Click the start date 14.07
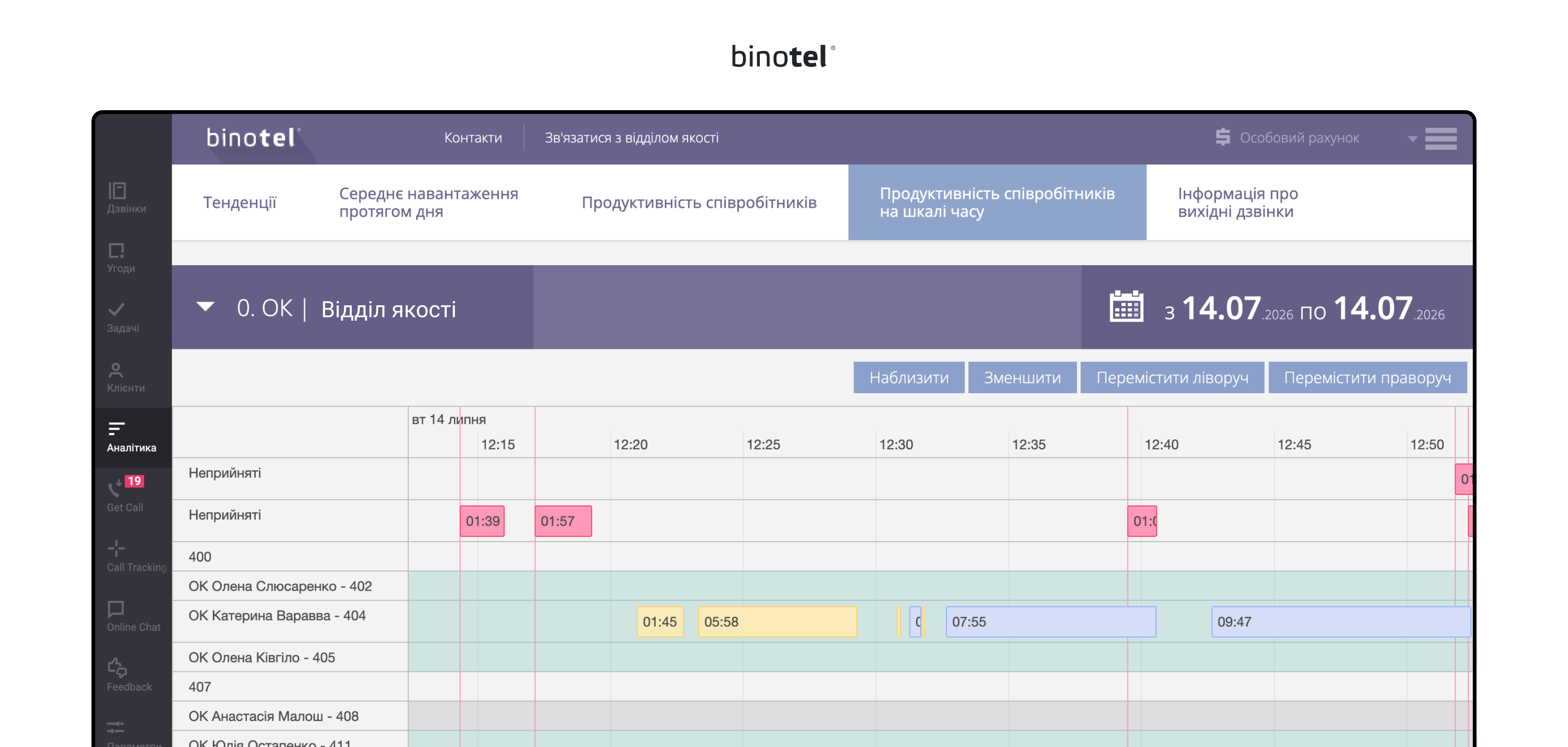Image resolution: width=1568 pixels, height=747 pixels. pos(1237,308)
